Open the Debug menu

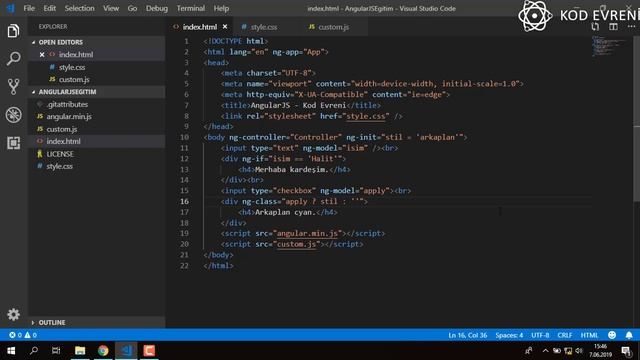coord(157,8)
